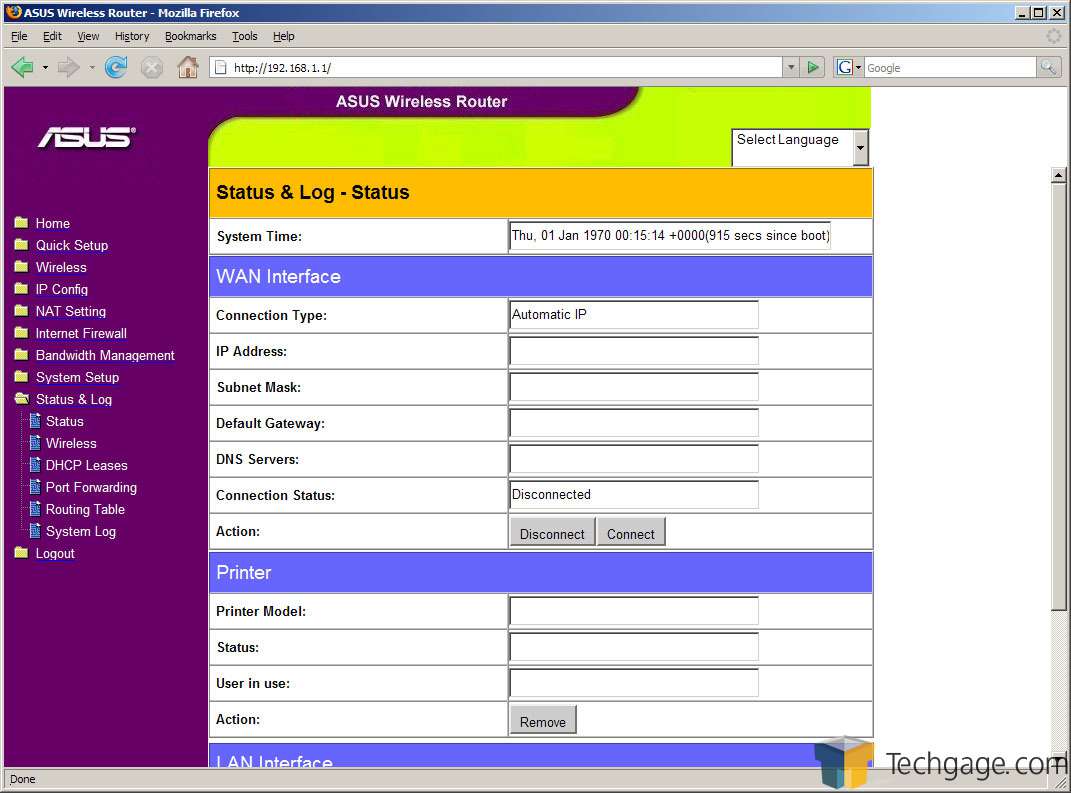Click the Firefox icon in title bar
The width and height of the screenshot is (1071, 793).
[14, 12]
